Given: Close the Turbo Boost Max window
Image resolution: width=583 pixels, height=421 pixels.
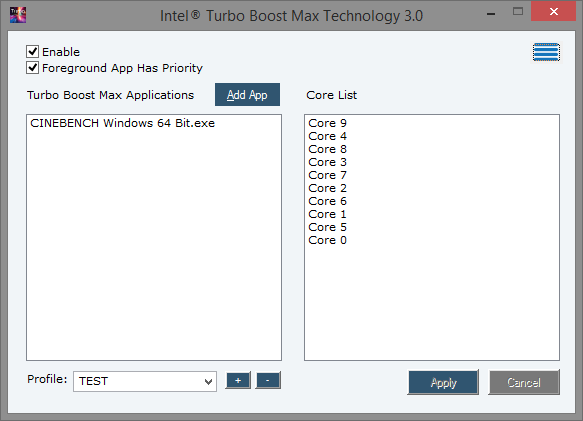Looking at the screenshot, I should (554, 12).
